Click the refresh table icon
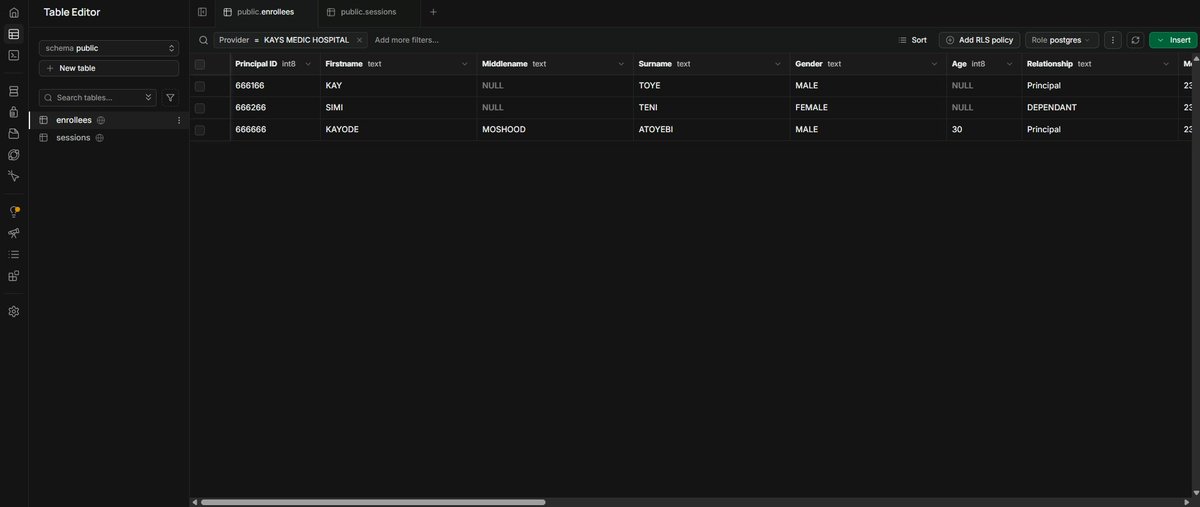The image size is (1200, 507). 1135,40
